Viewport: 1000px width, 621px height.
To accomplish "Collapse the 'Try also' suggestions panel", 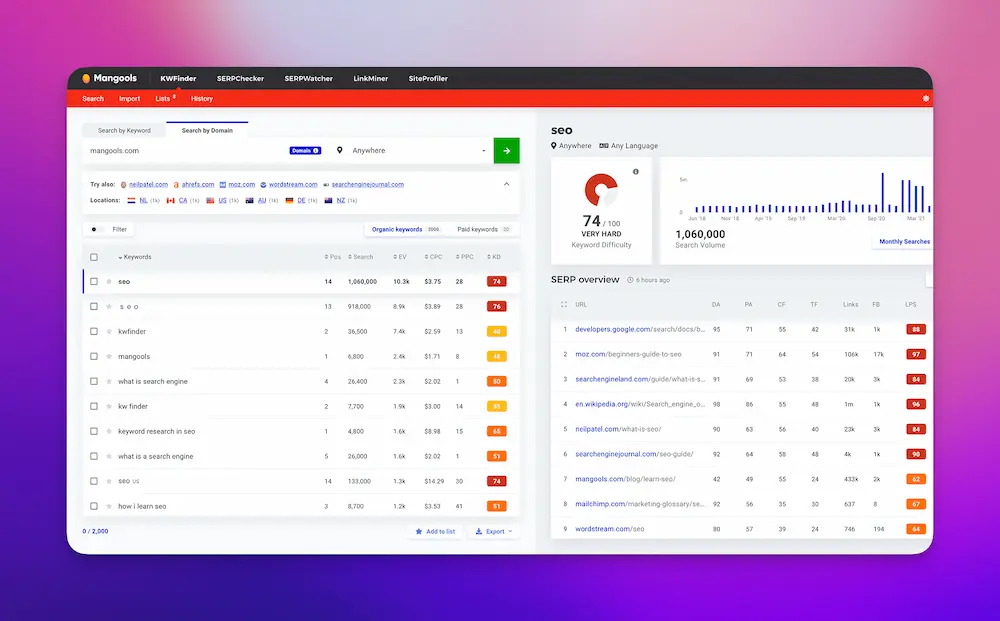I will (507, 184).
